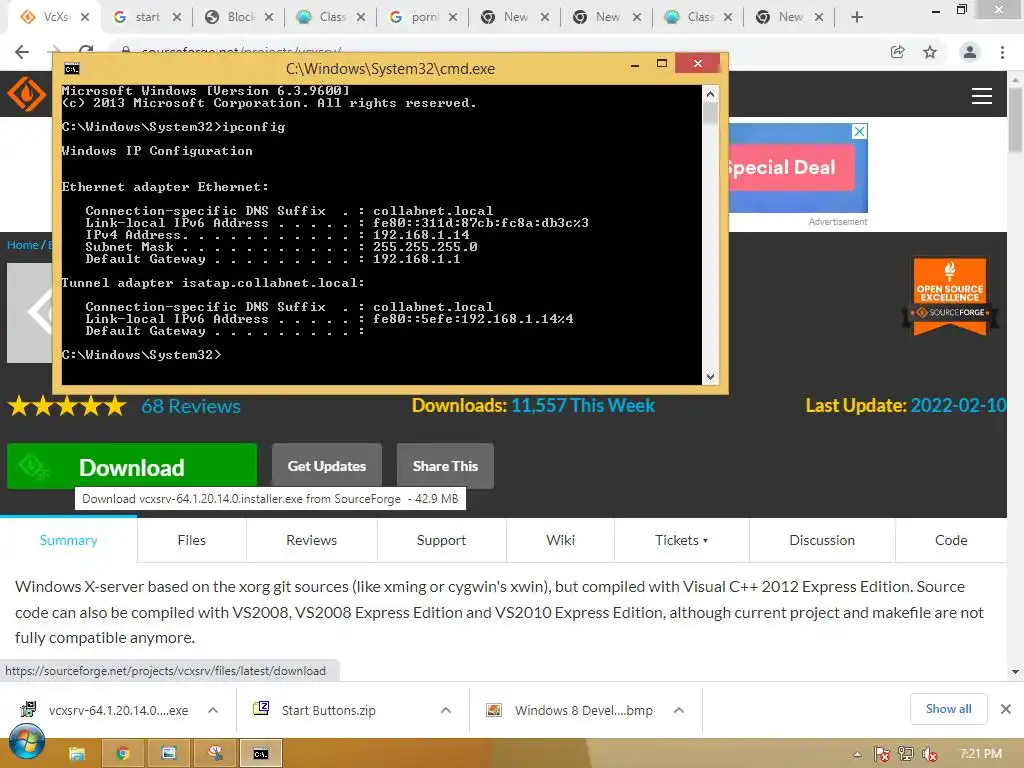The height and width of the screenshot is (768, 1024).
Task: Expand options for vcxsrv exe download
Action: [213, 710]
